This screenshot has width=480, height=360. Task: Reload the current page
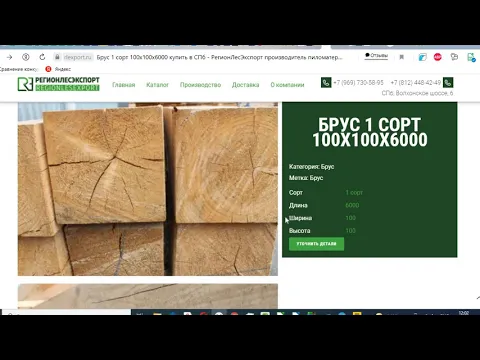coord(42,57)
